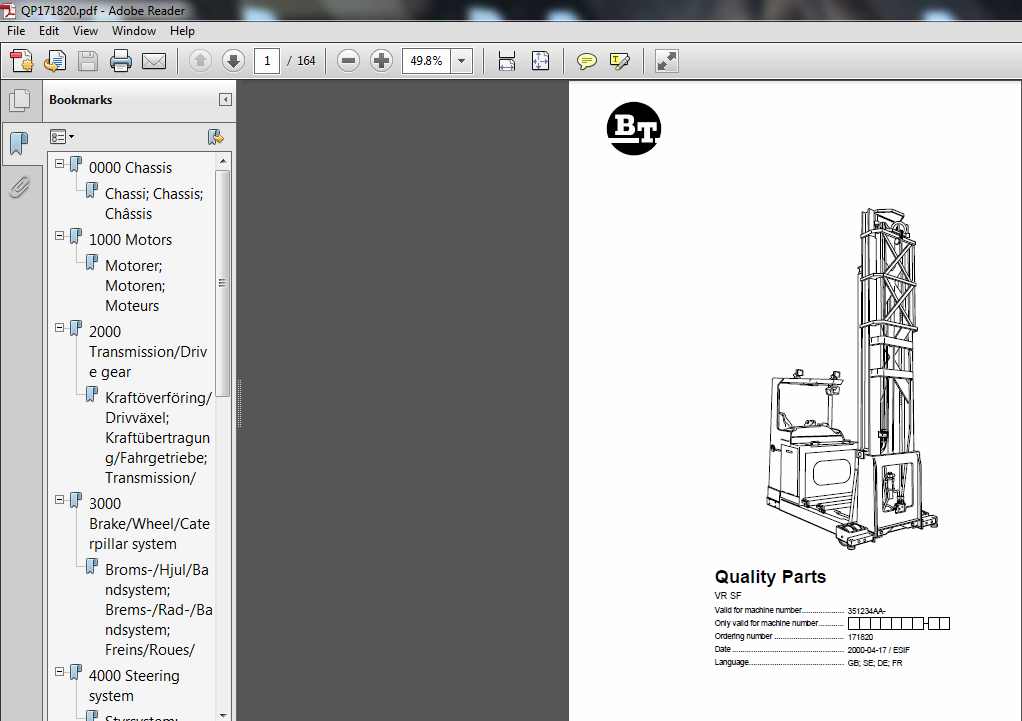This screenshot has width=1022, height=721.
Task: Click the Save floppy disk icon
Action: tap(88, 61)
